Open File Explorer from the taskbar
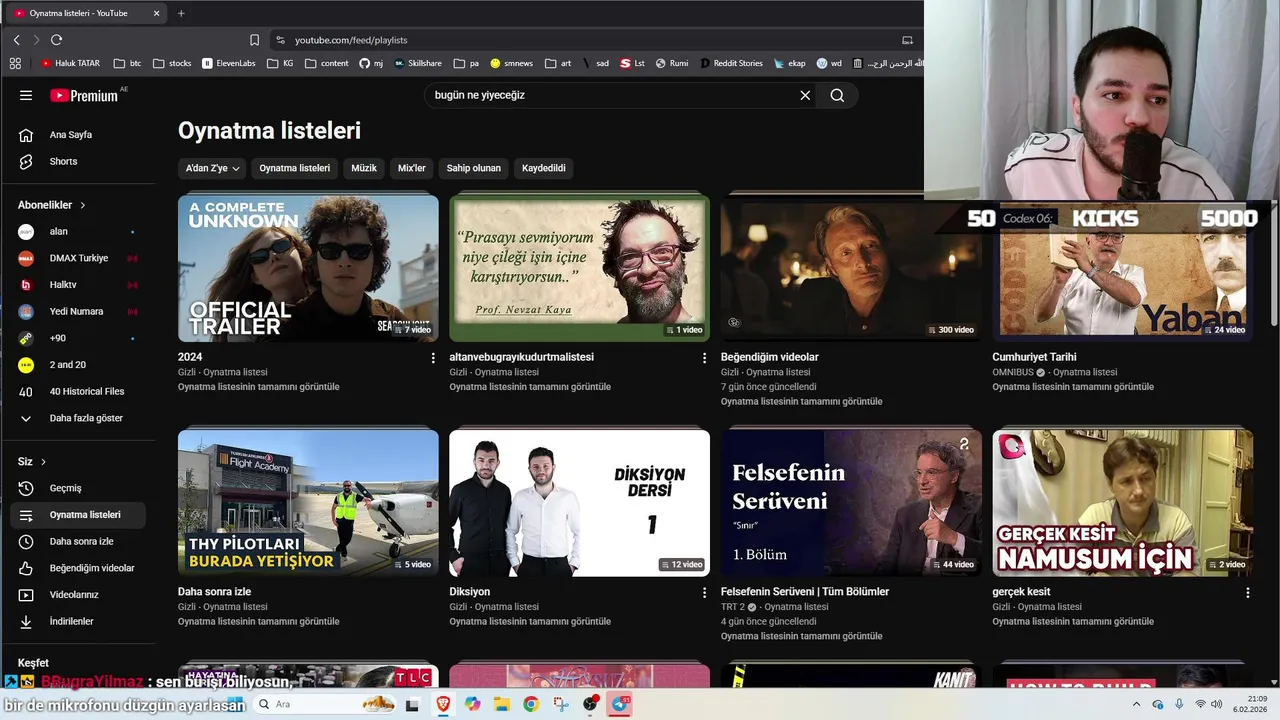The image size is (1280, 720). [501, 704]
